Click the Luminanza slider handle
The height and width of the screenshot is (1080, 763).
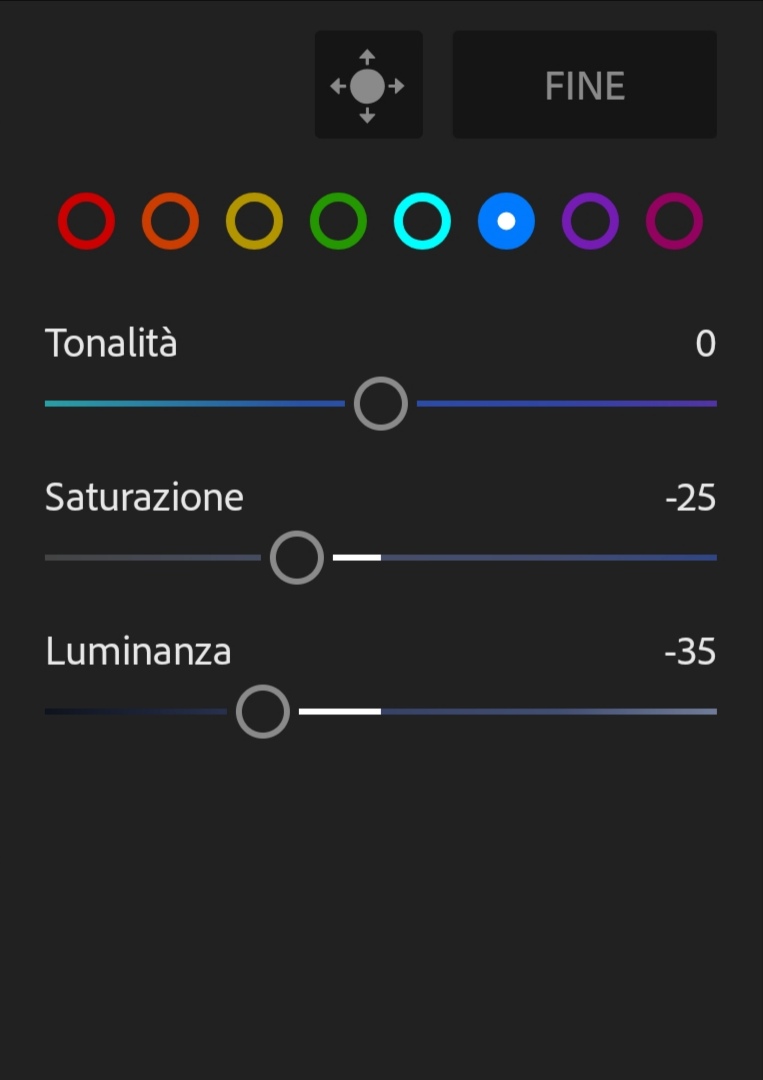(x=263, y=712)
